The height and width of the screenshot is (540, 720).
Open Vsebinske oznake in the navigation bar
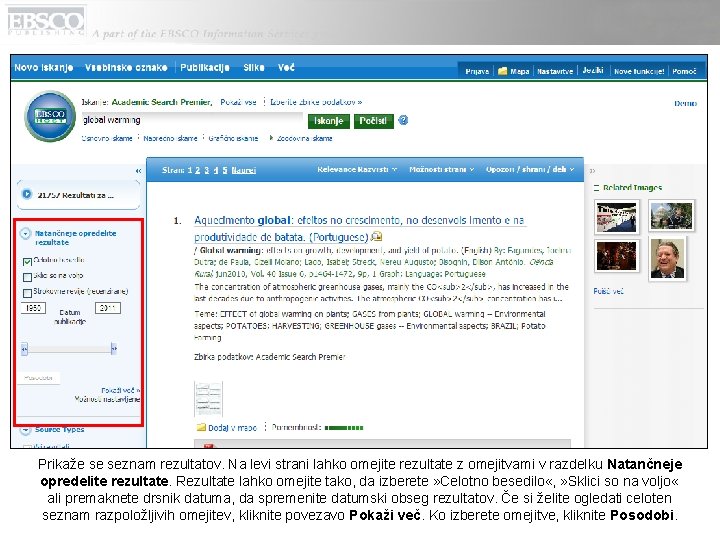pos(126,68)
